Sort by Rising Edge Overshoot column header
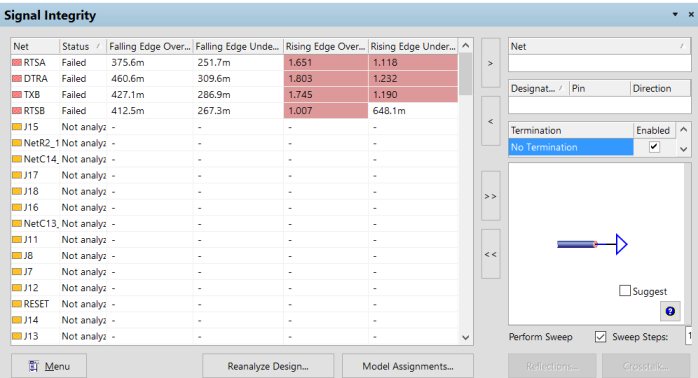The width and height of the screenshot is (698, 378). (325, 46)
